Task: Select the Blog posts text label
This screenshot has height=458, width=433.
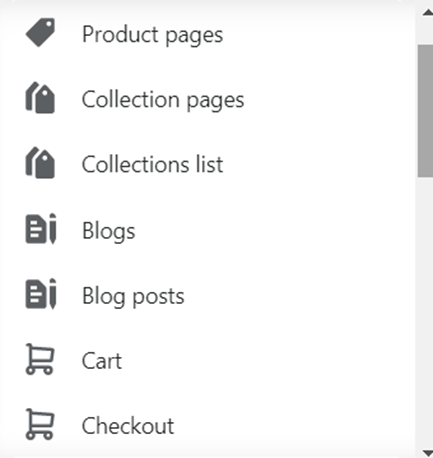Action: click(133, 296)
